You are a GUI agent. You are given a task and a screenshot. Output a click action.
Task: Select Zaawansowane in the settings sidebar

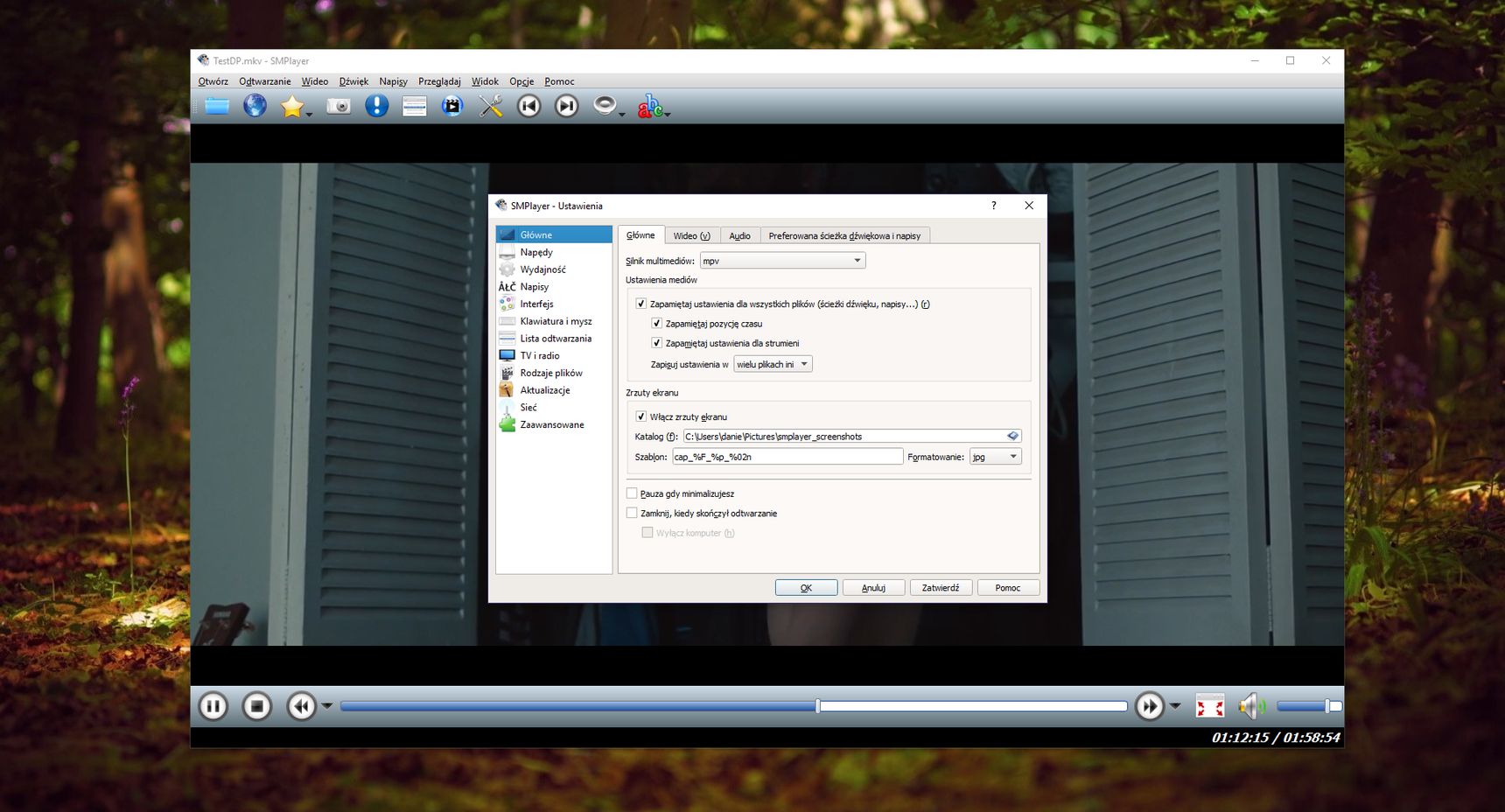pos(554,424)
